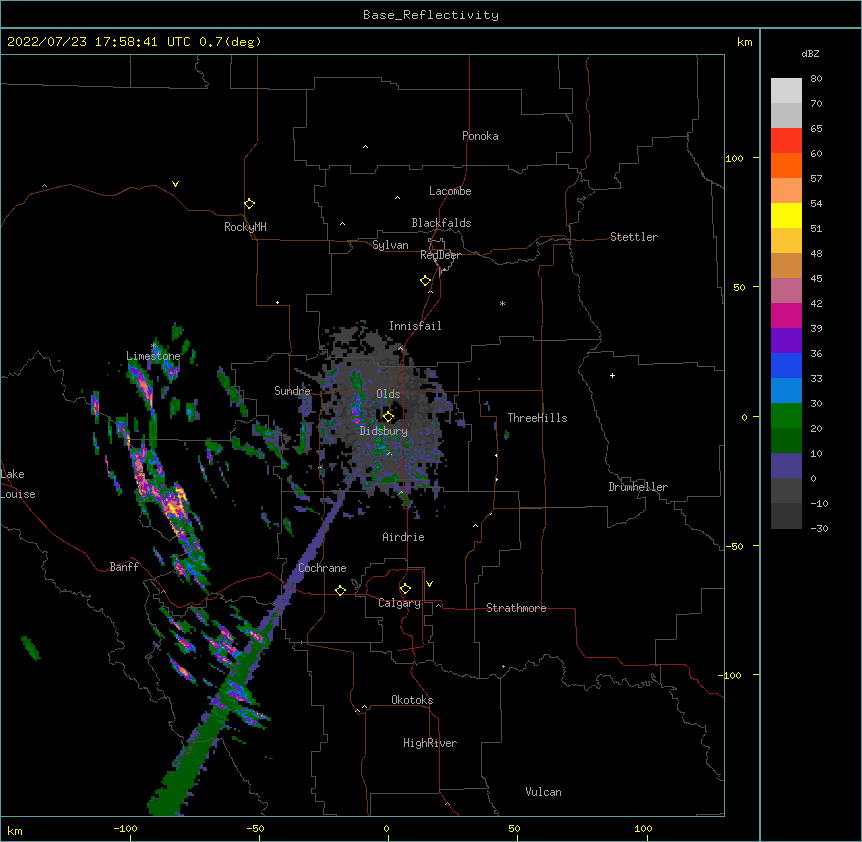Click the dark orange 60 dBZ legend swatch
The image size is (862, 842).
point(786,165)
